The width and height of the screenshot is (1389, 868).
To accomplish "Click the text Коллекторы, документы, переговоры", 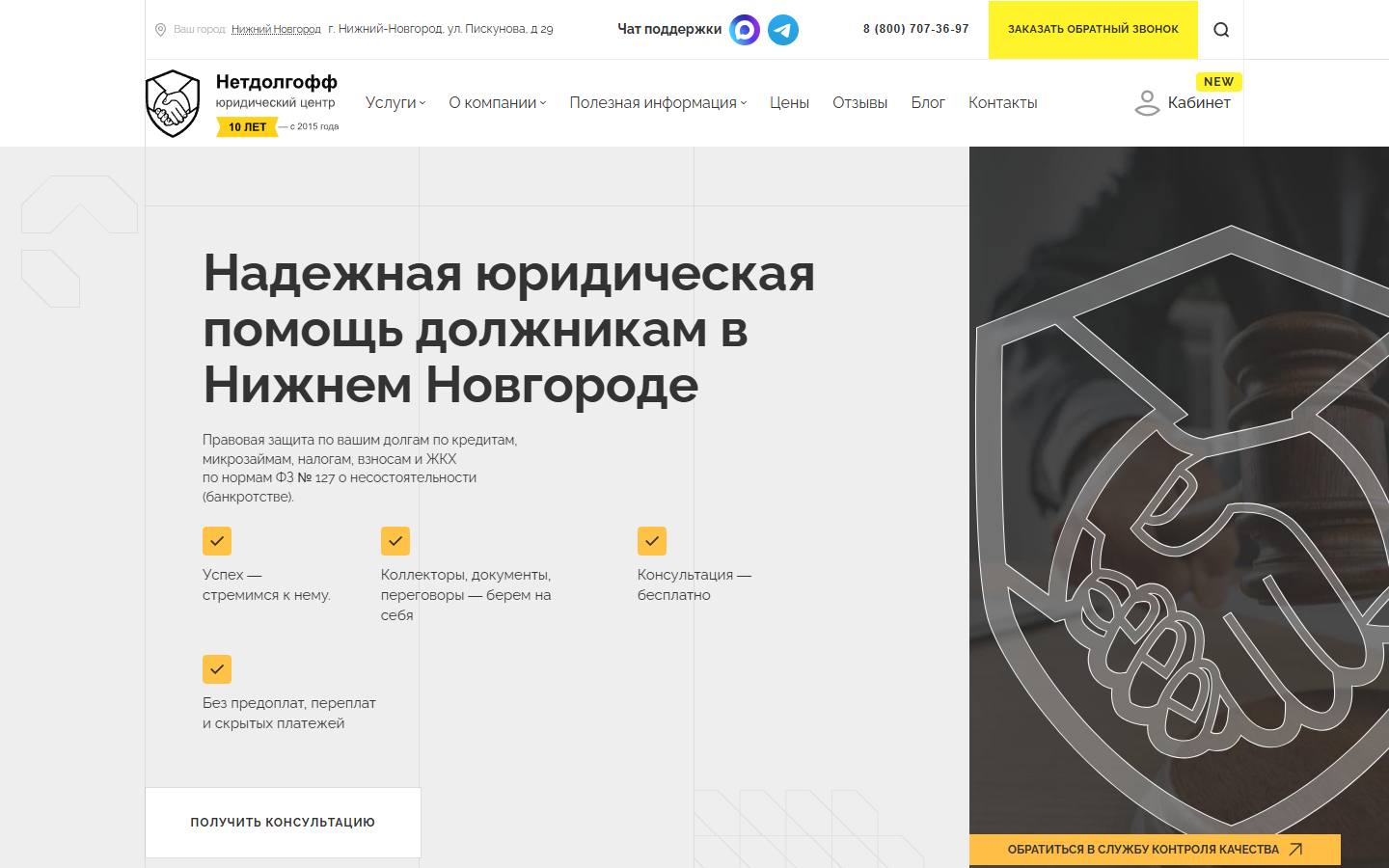I will coord(466,595).
